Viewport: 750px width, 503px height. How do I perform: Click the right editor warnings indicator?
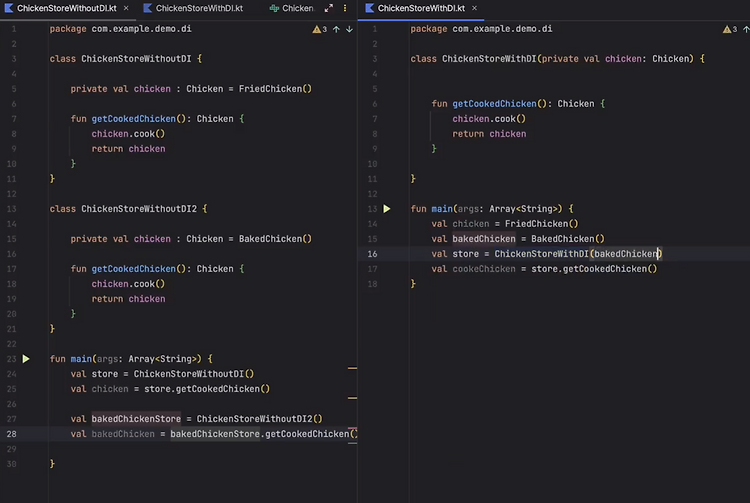730,29
